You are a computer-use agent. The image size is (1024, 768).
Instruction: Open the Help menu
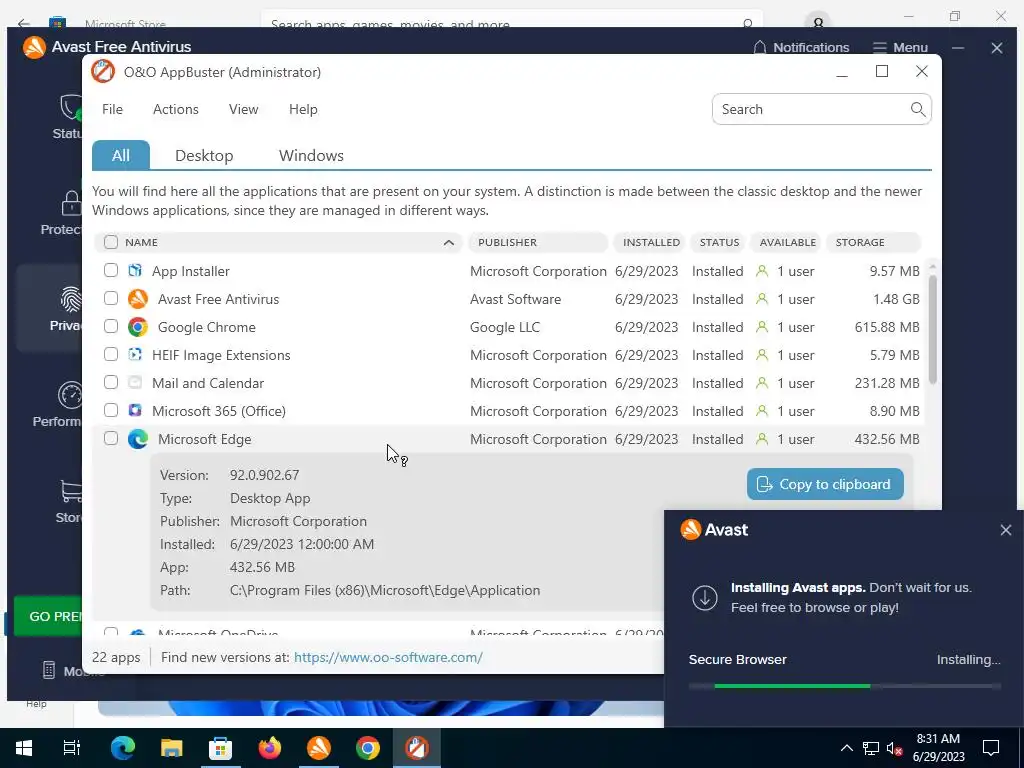click(x=303, y=109)
